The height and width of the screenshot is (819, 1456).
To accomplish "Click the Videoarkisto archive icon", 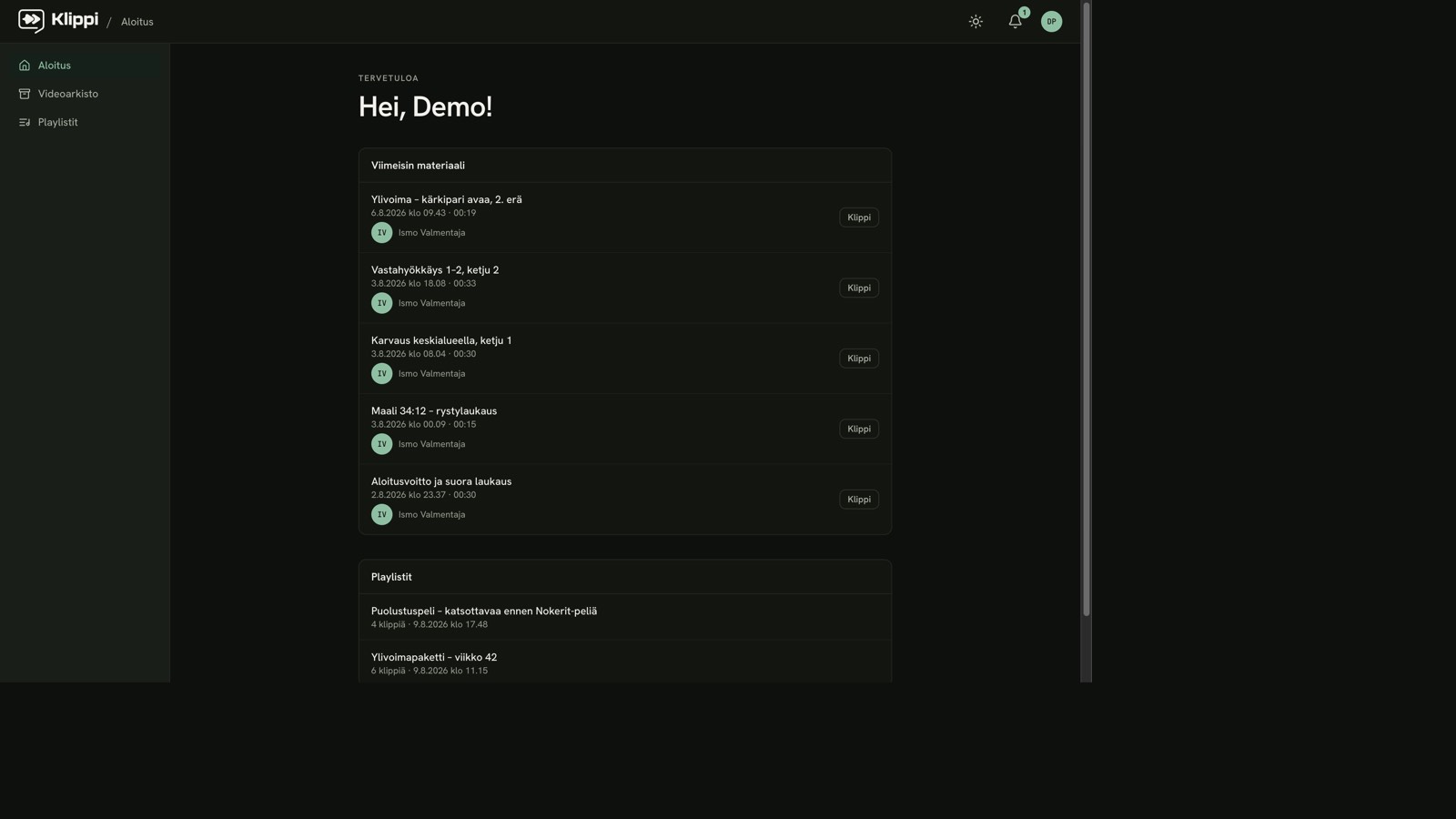I will click(25, 94).
